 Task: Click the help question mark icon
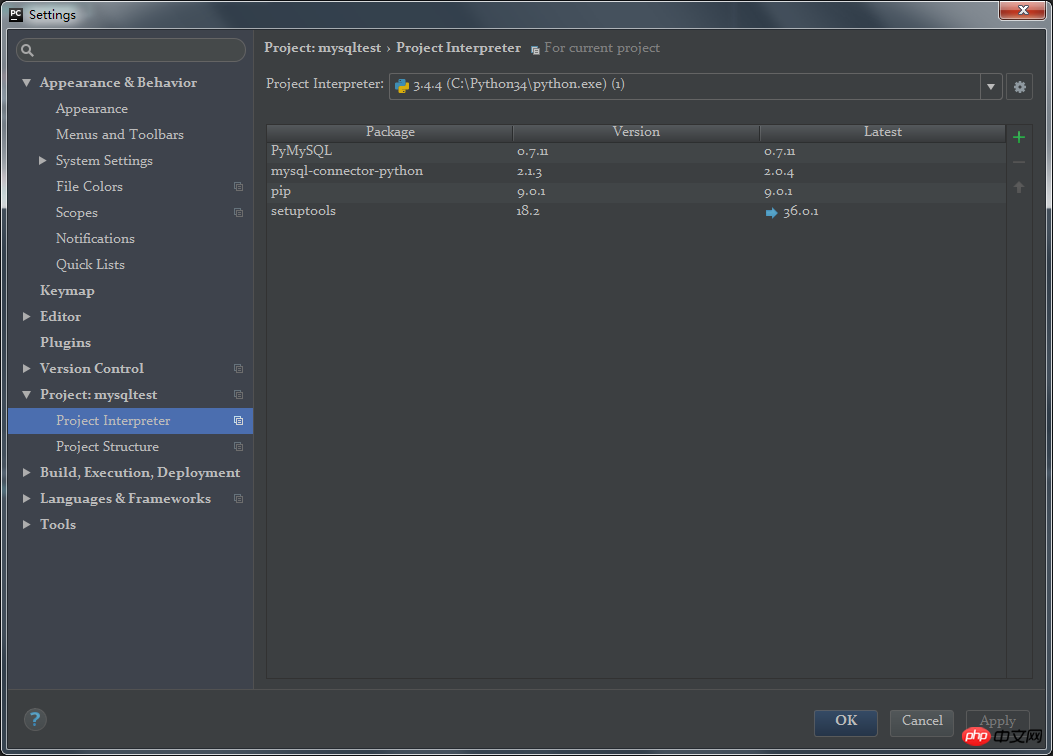[x=35, y=720]
